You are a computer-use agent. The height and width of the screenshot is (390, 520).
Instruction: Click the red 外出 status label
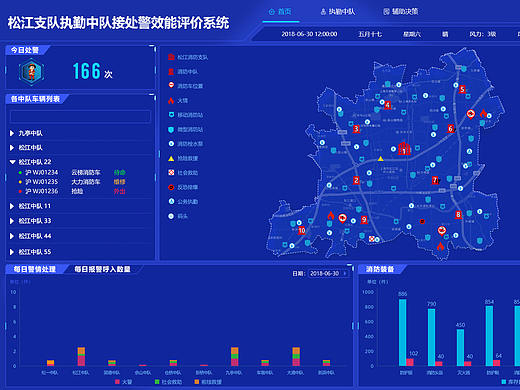pos(120,191)
